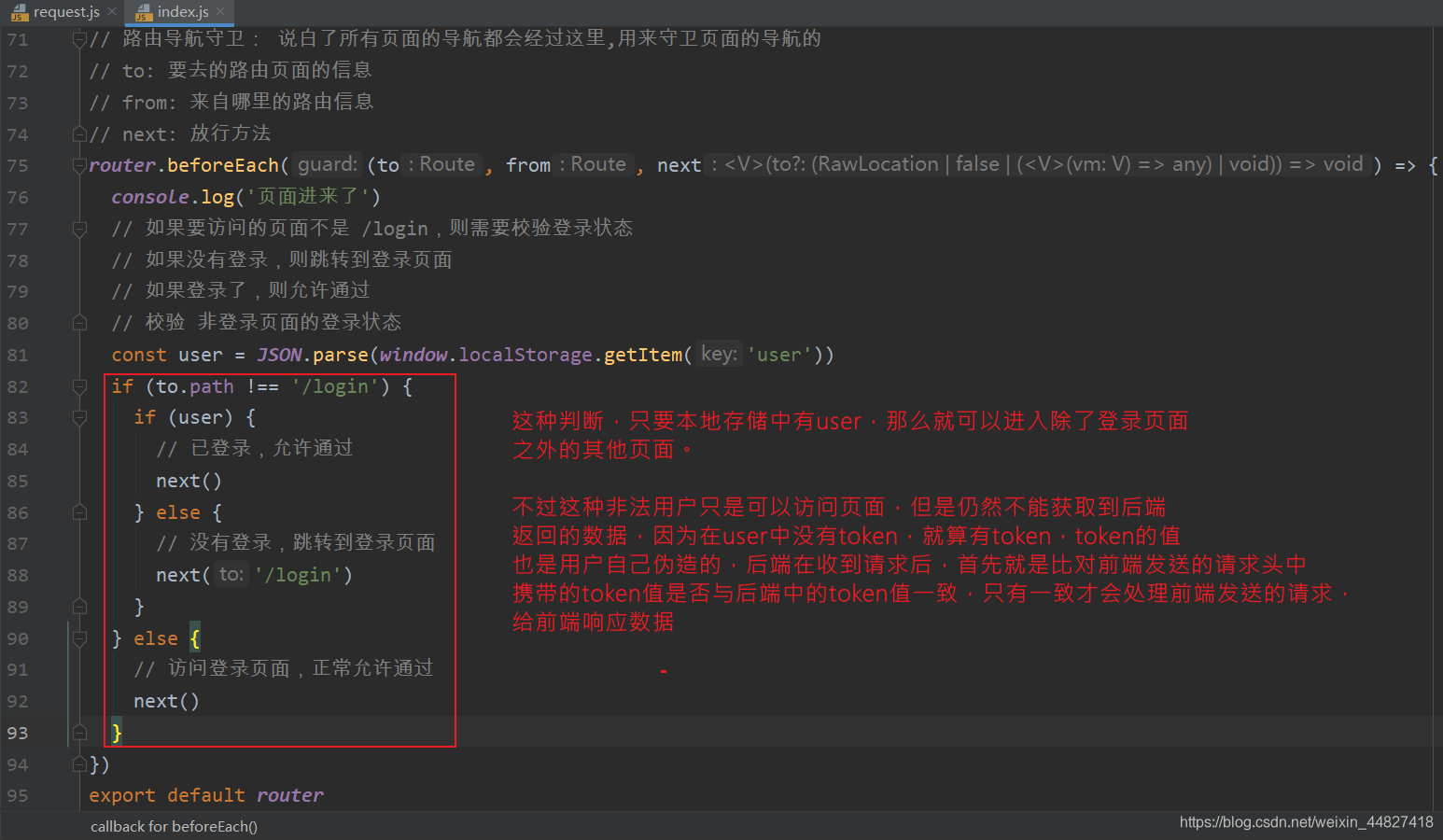Click the JS file icon on request.js tab

pyautogui.click(x=20, y=12)
